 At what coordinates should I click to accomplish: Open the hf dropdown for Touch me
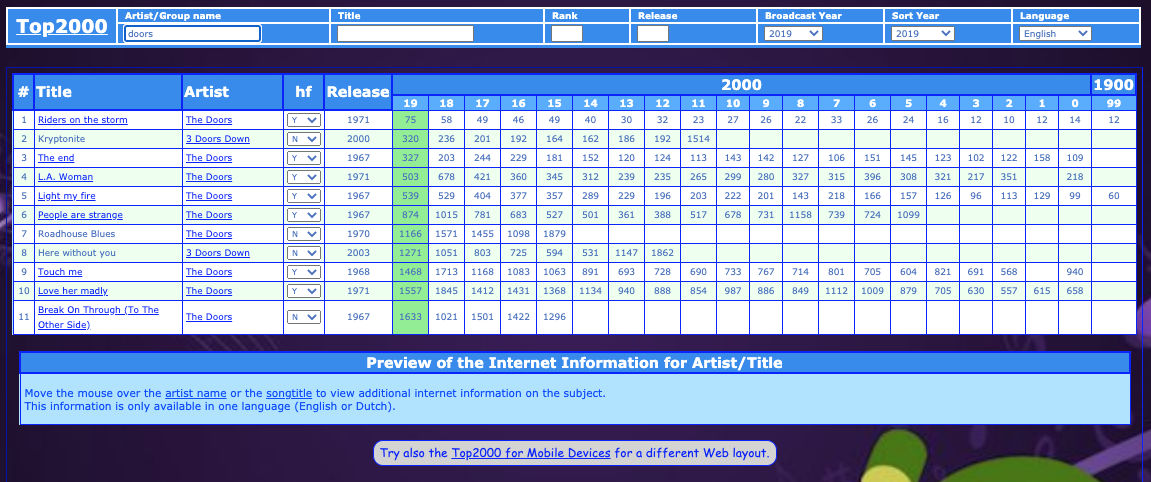pos(303,272)
